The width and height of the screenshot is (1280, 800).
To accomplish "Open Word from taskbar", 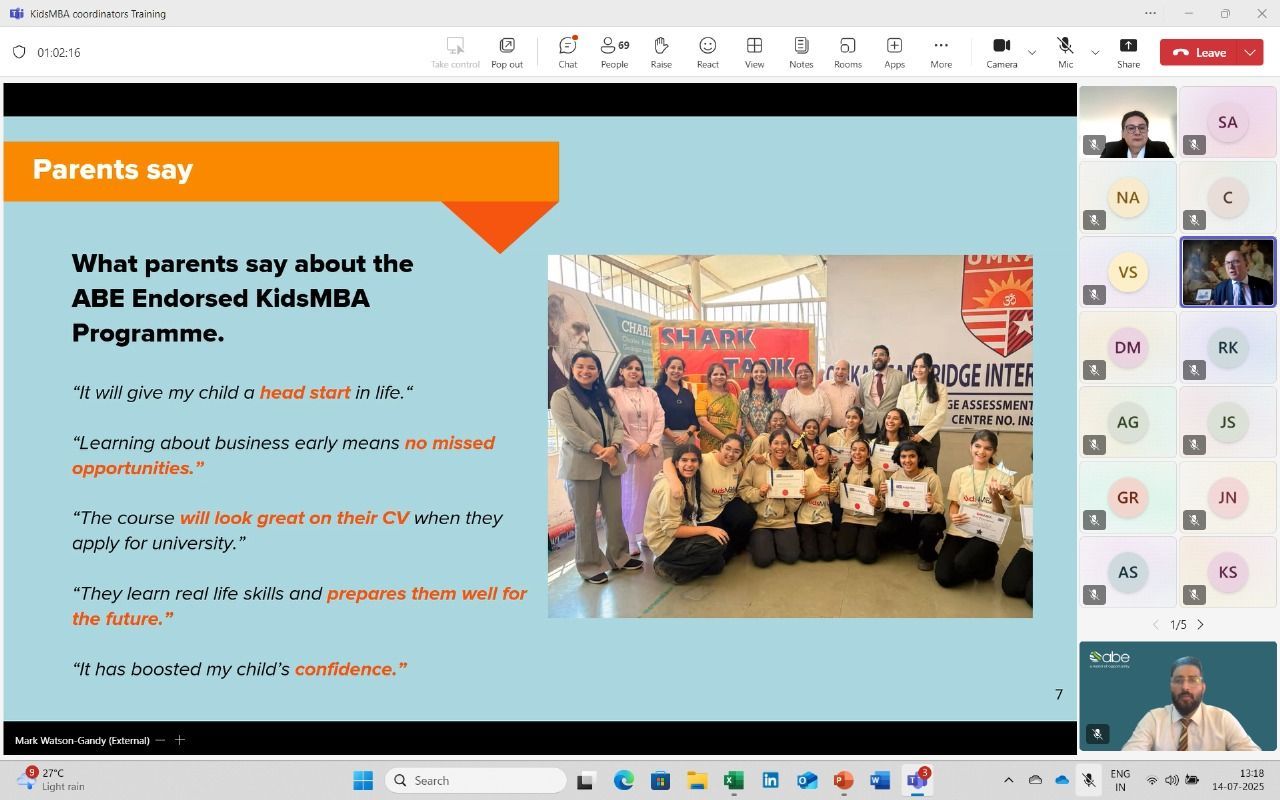I will (x=880, y=780).
